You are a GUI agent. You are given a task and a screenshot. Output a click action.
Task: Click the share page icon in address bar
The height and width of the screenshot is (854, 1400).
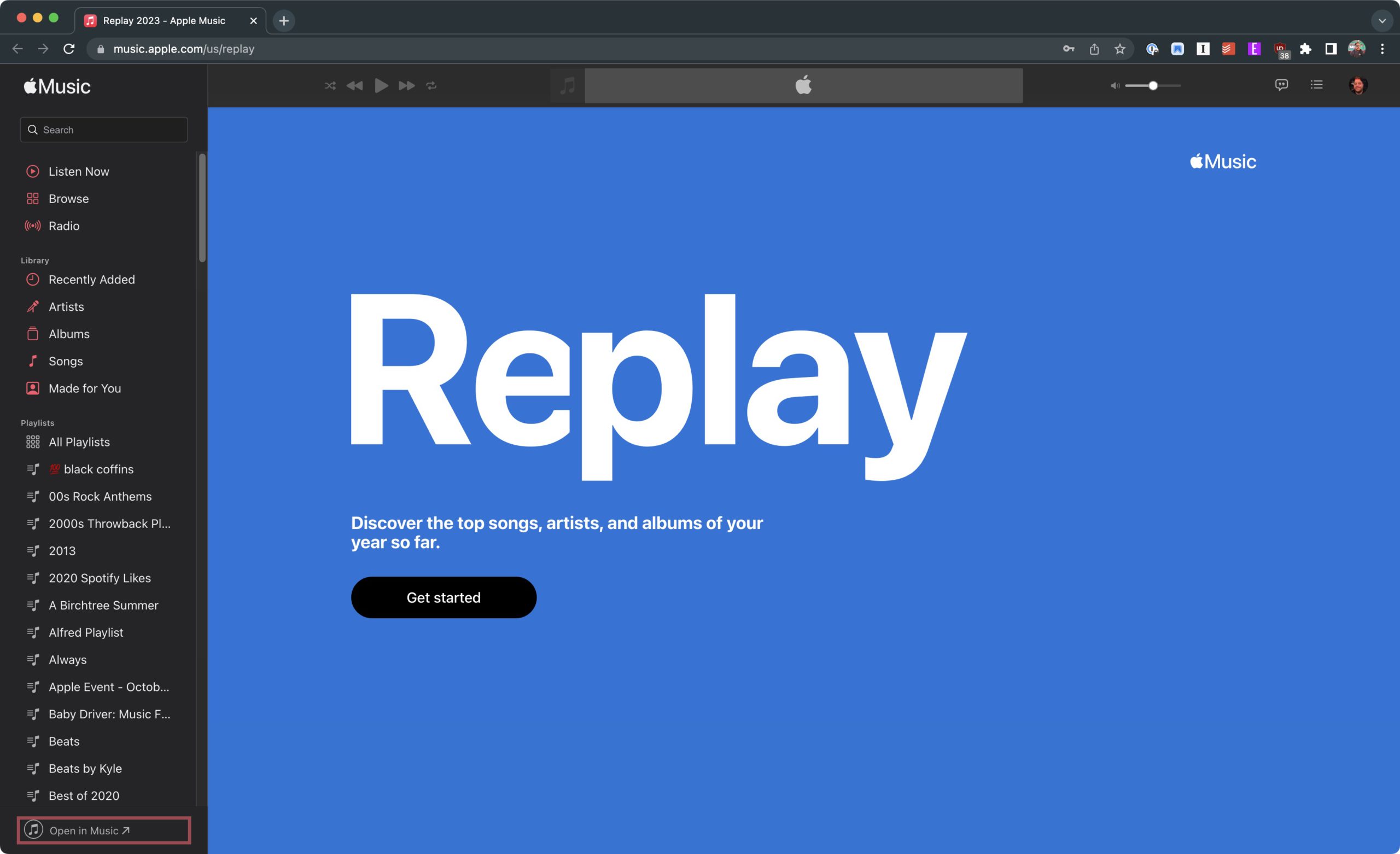click(1094, 49)
